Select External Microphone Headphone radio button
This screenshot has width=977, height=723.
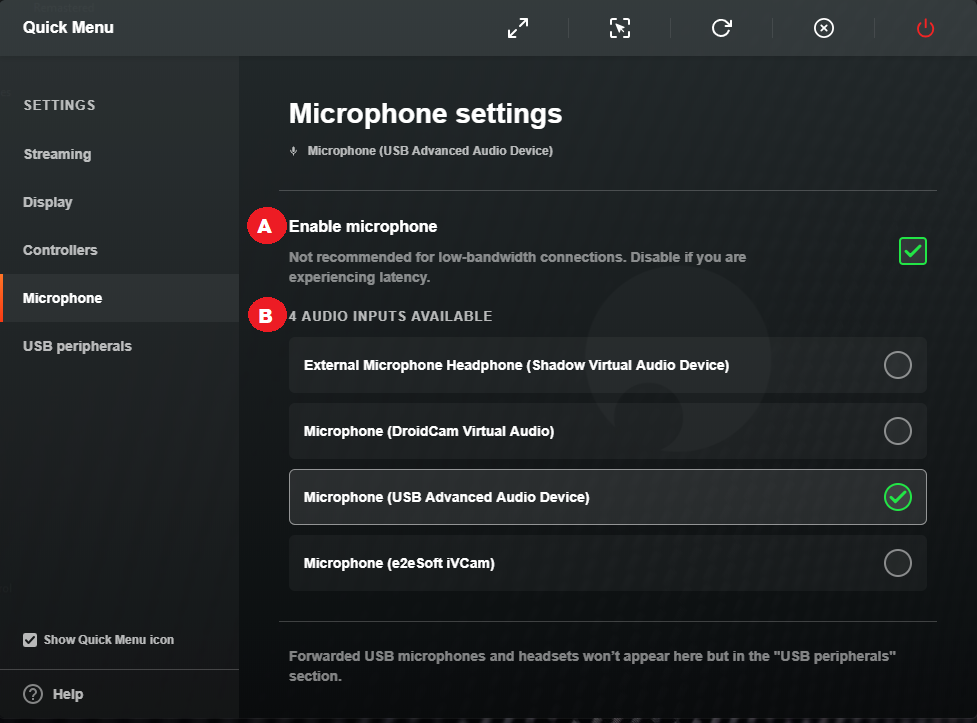pyautogui.click(x=898, y=365)
